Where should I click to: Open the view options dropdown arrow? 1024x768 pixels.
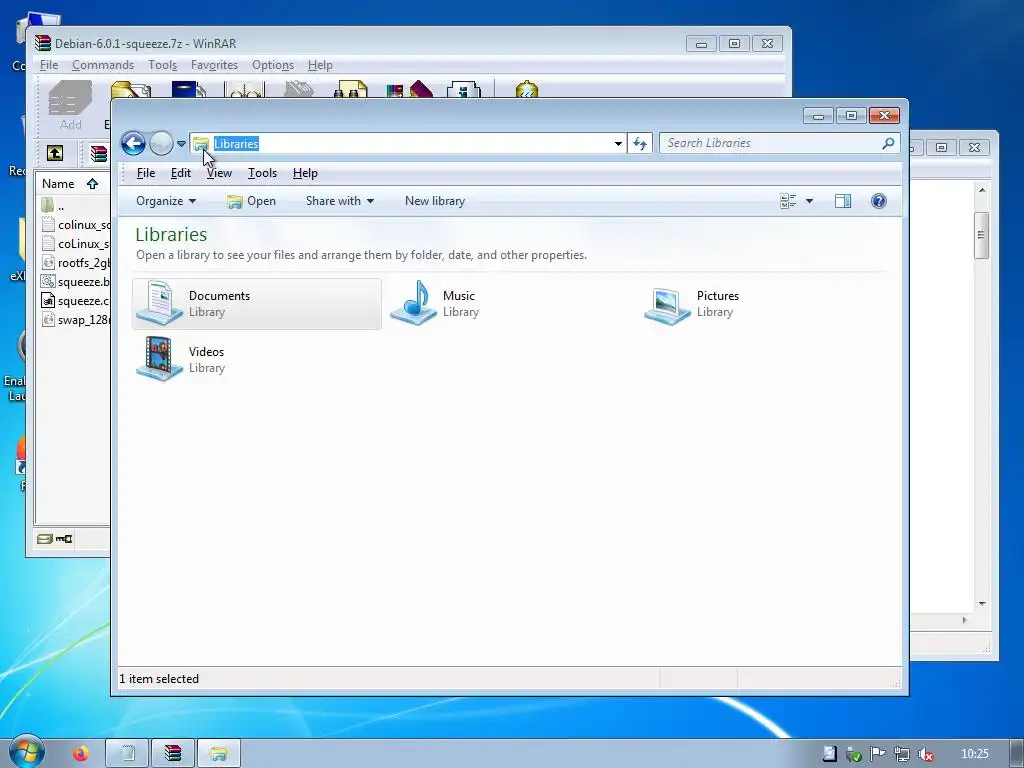(809, 201)
